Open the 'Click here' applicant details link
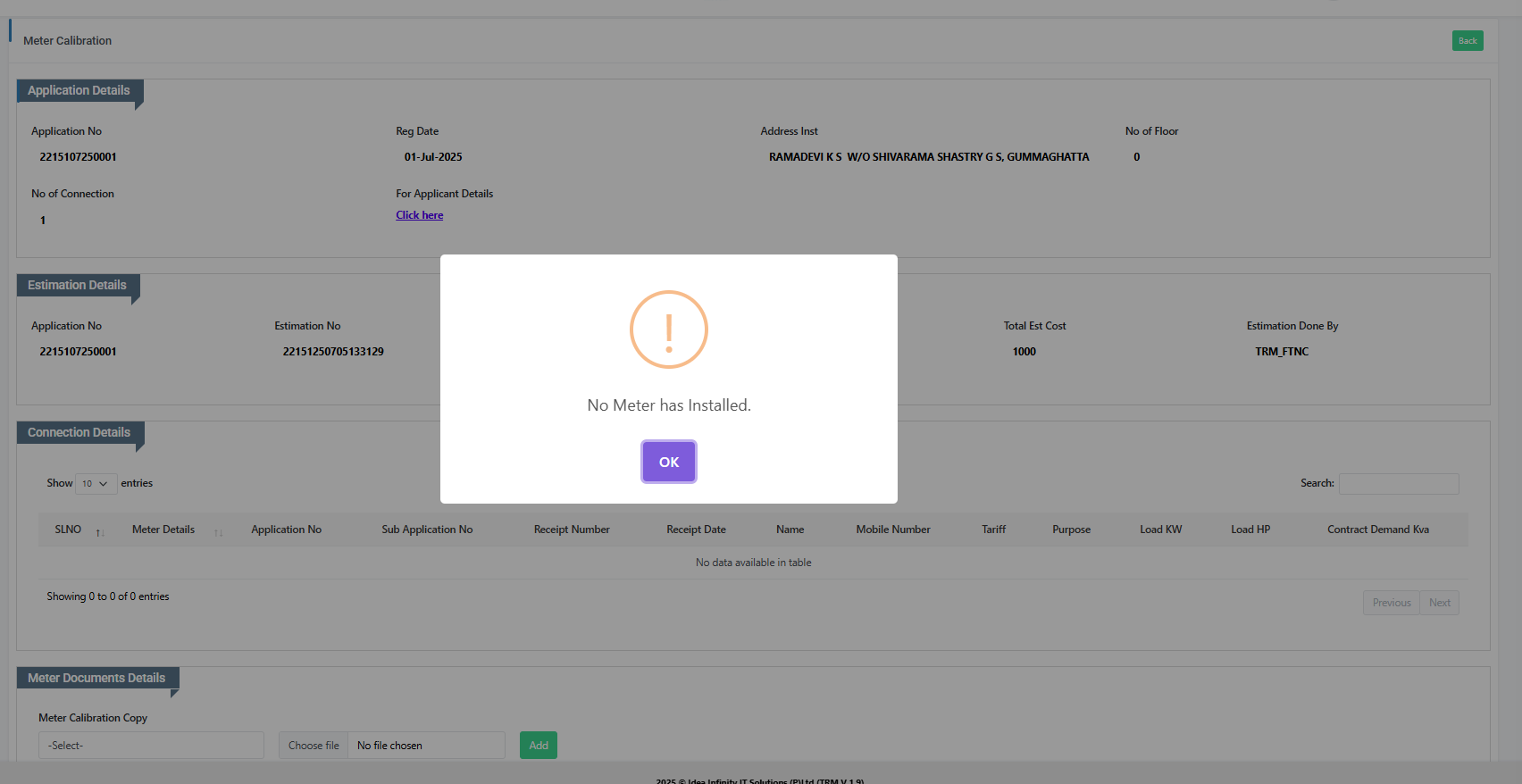This screenshot has height=784, width=1522. point(419,215)
